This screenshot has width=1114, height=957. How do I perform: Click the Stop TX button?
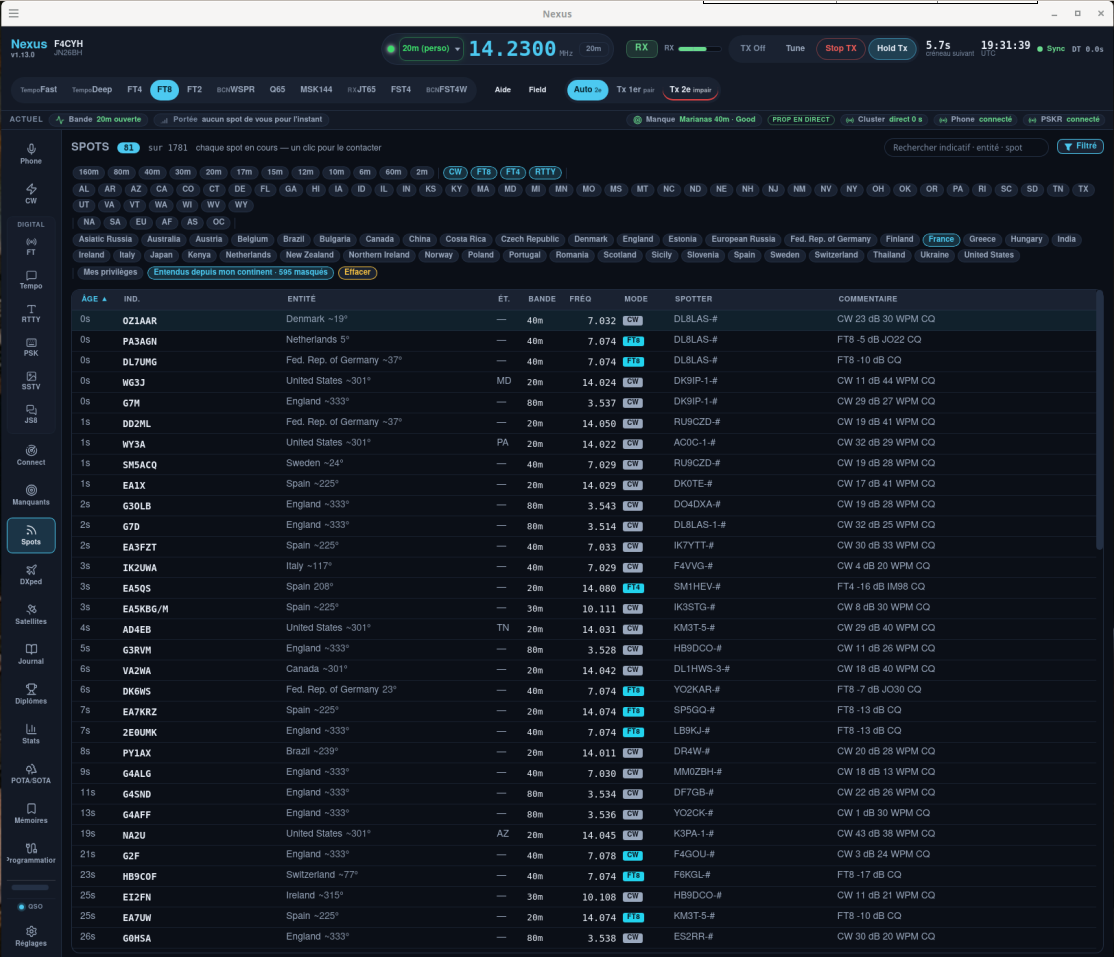[x=840, y=48]
